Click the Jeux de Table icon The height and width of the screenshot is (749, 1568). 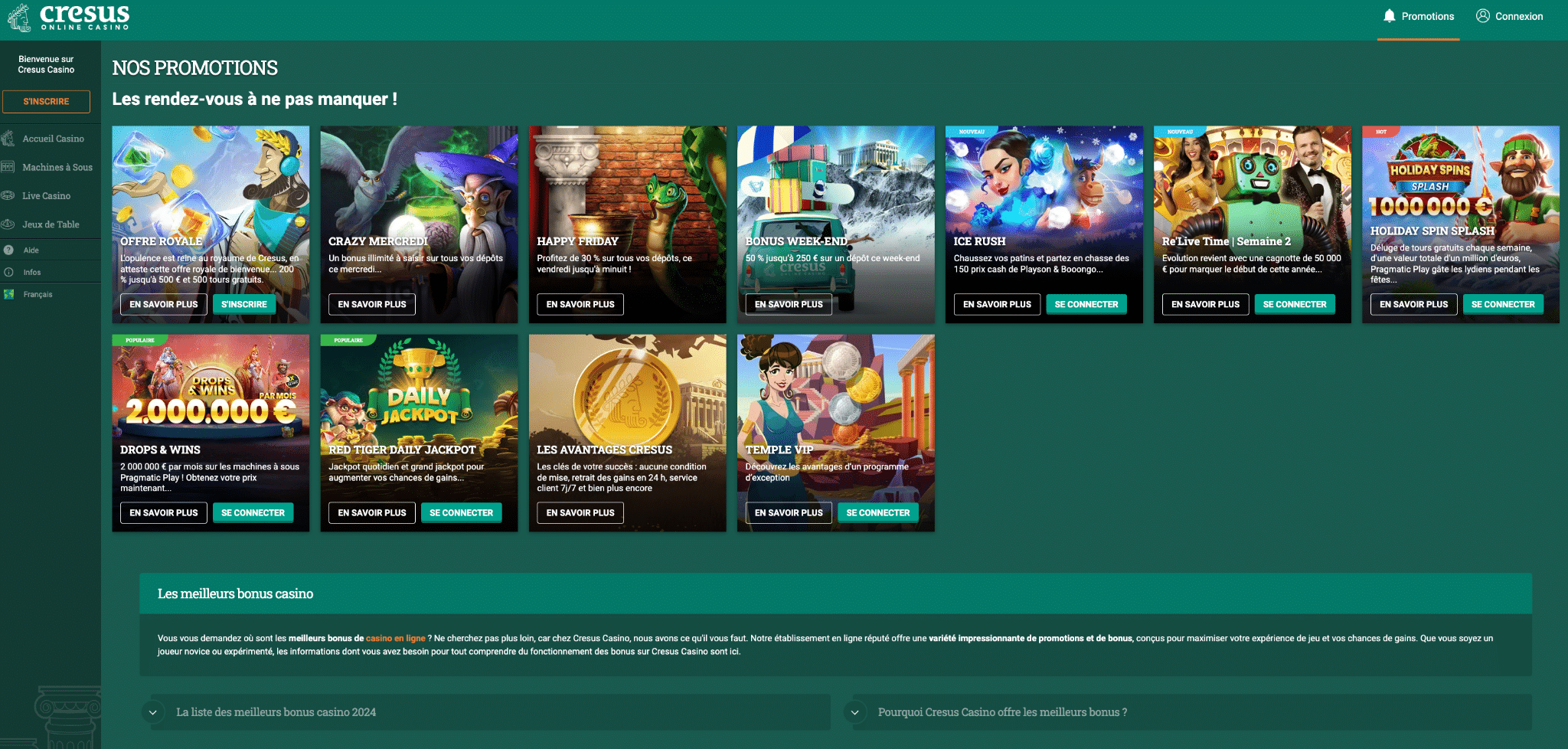click(8, 224)
